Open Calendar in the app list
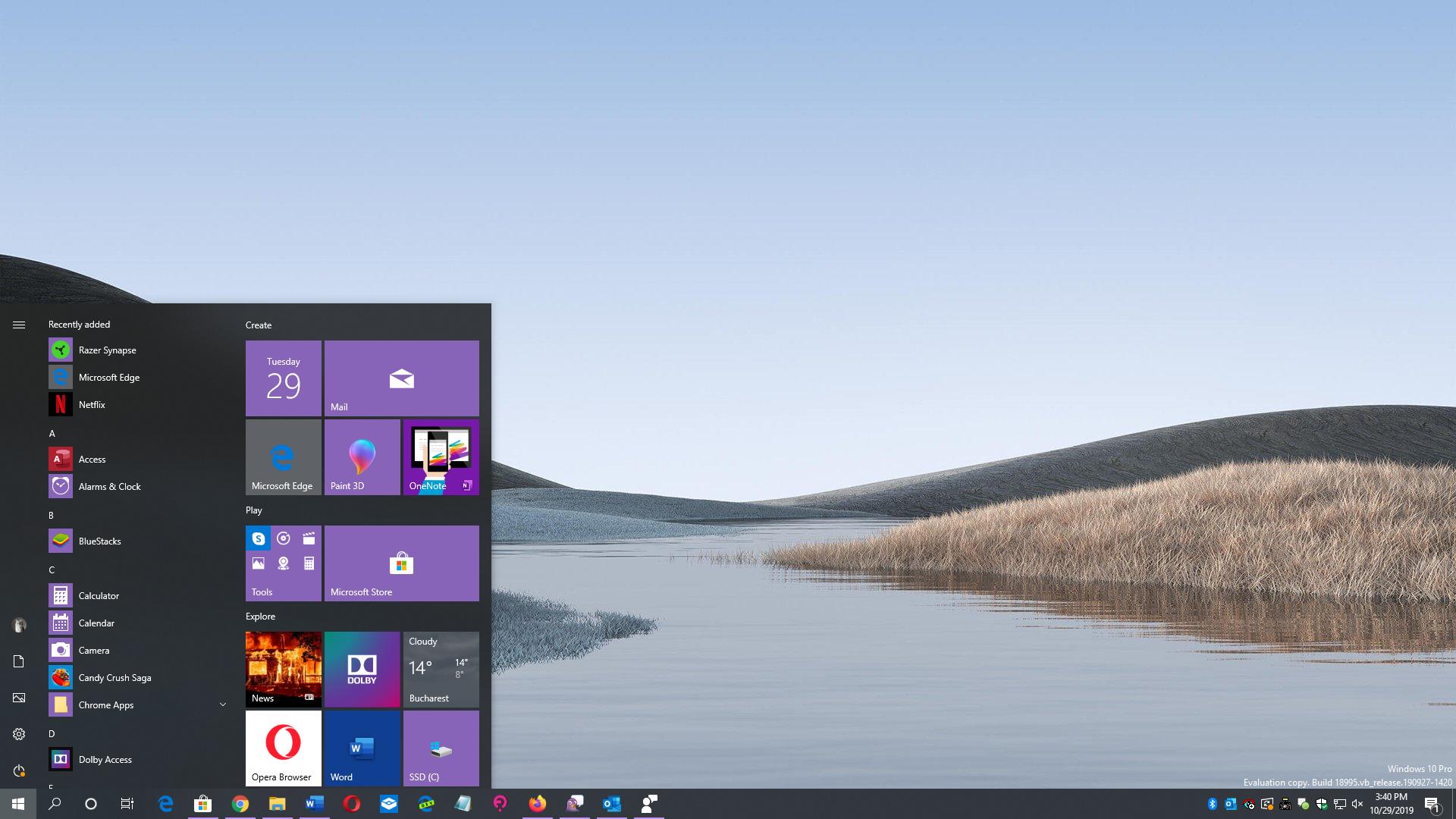This screenshot has height=819, width=1456. tap(136, 623)
